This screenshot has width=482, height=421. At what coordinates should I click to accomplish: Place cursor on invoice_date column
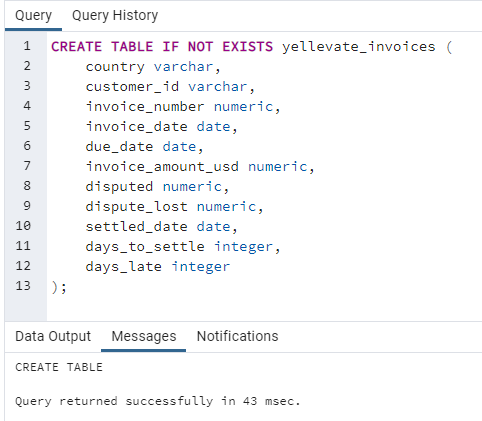click(136, 127)
